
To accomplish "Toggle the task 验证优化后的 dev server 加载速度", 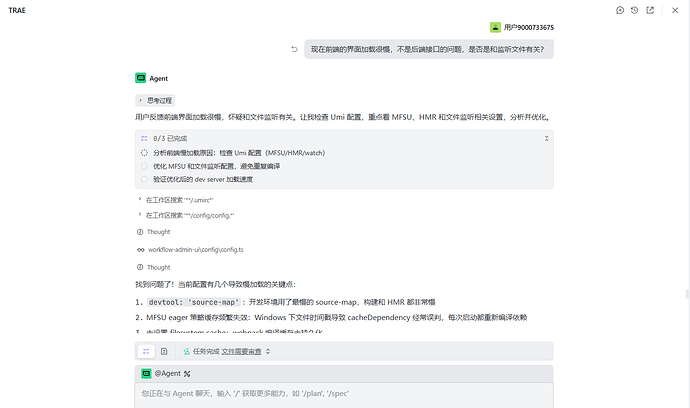I will coord(144,179).
